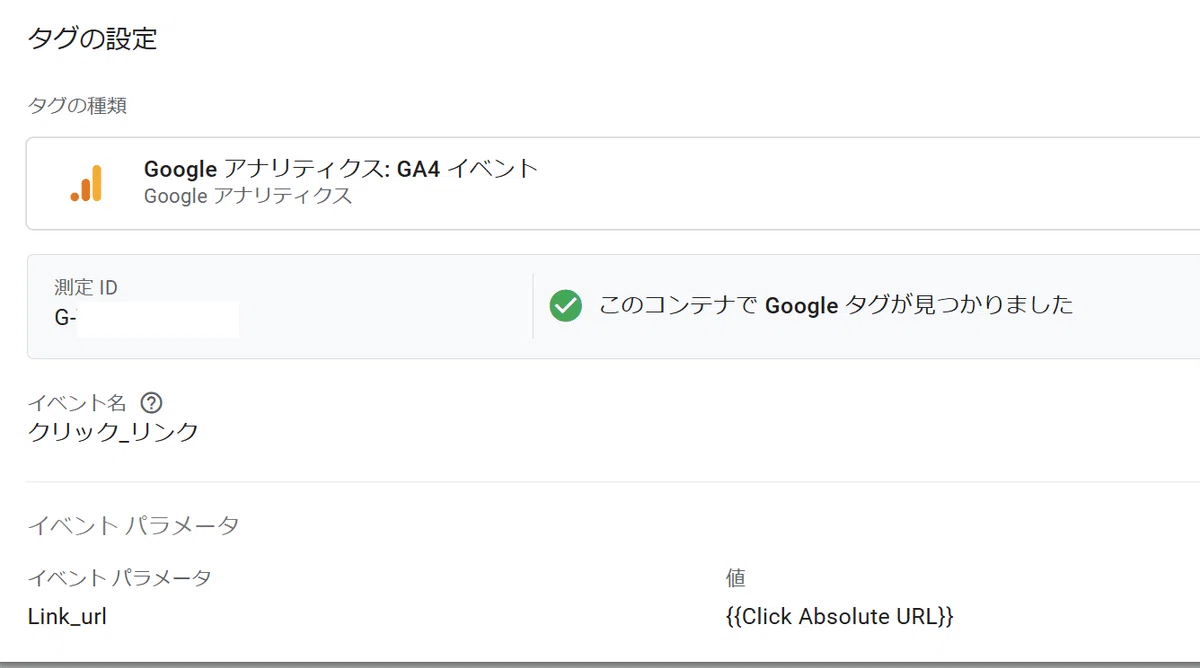Click the event name クリック_リンク
The width and height of the screenshot is (1200, 668).
point(114,432)
